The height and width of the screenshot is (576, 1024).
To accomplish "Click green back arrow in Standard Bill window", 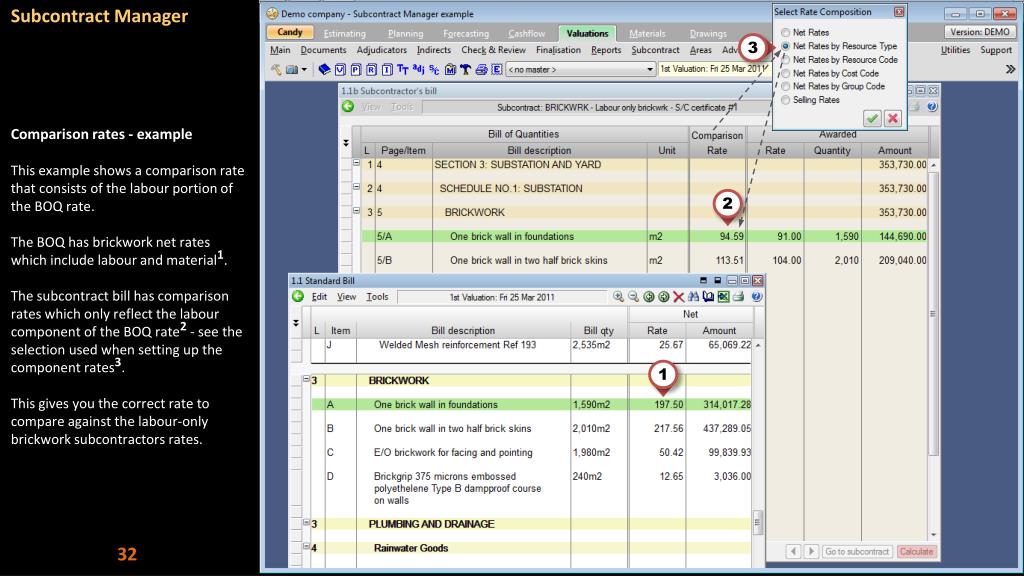I will pyautogui.click(x=298, y=296).
